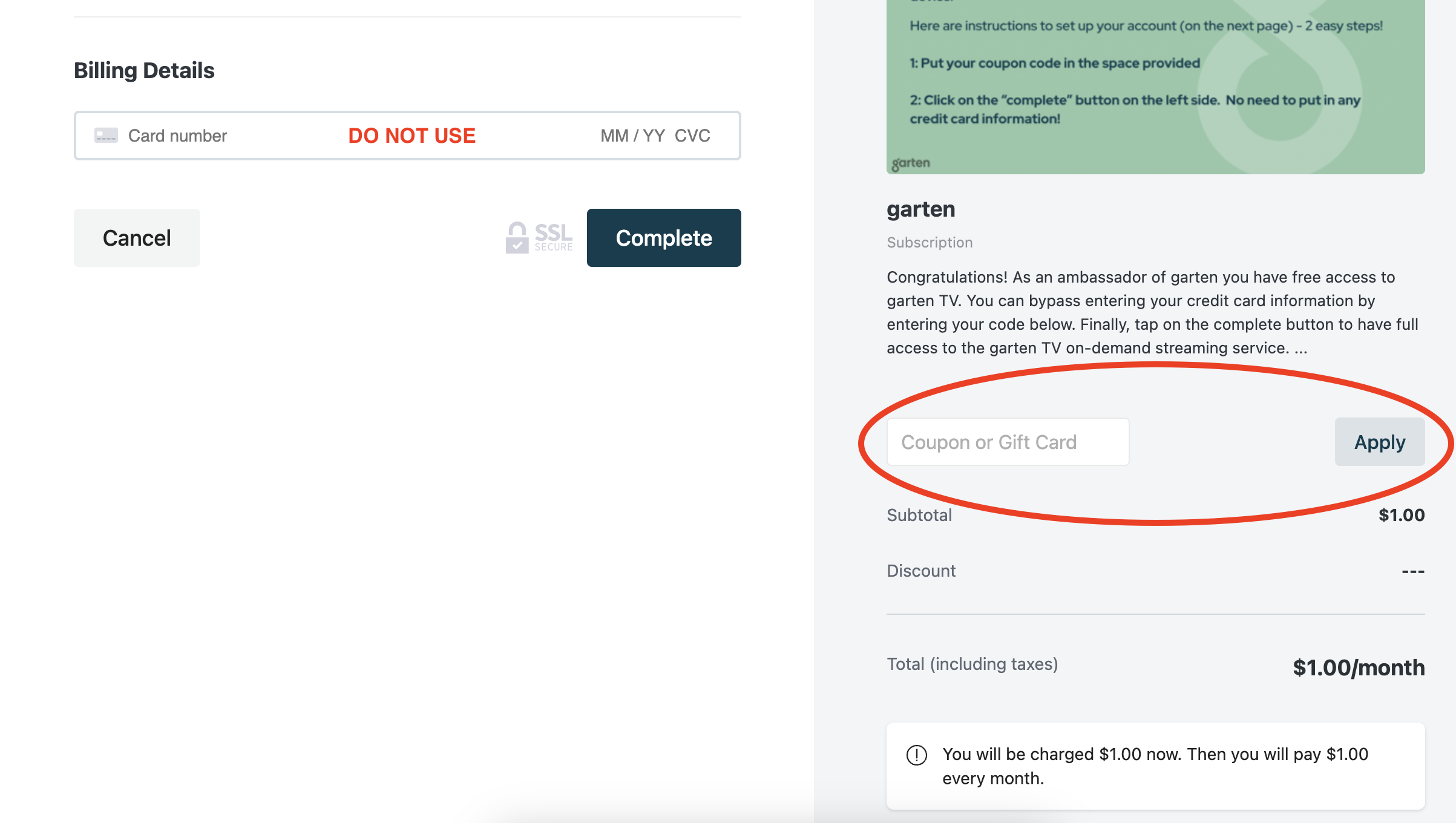The image size is (1456, 823).
Task: Click the Subtotal $1.00 value
Action: pos(1402,515)
